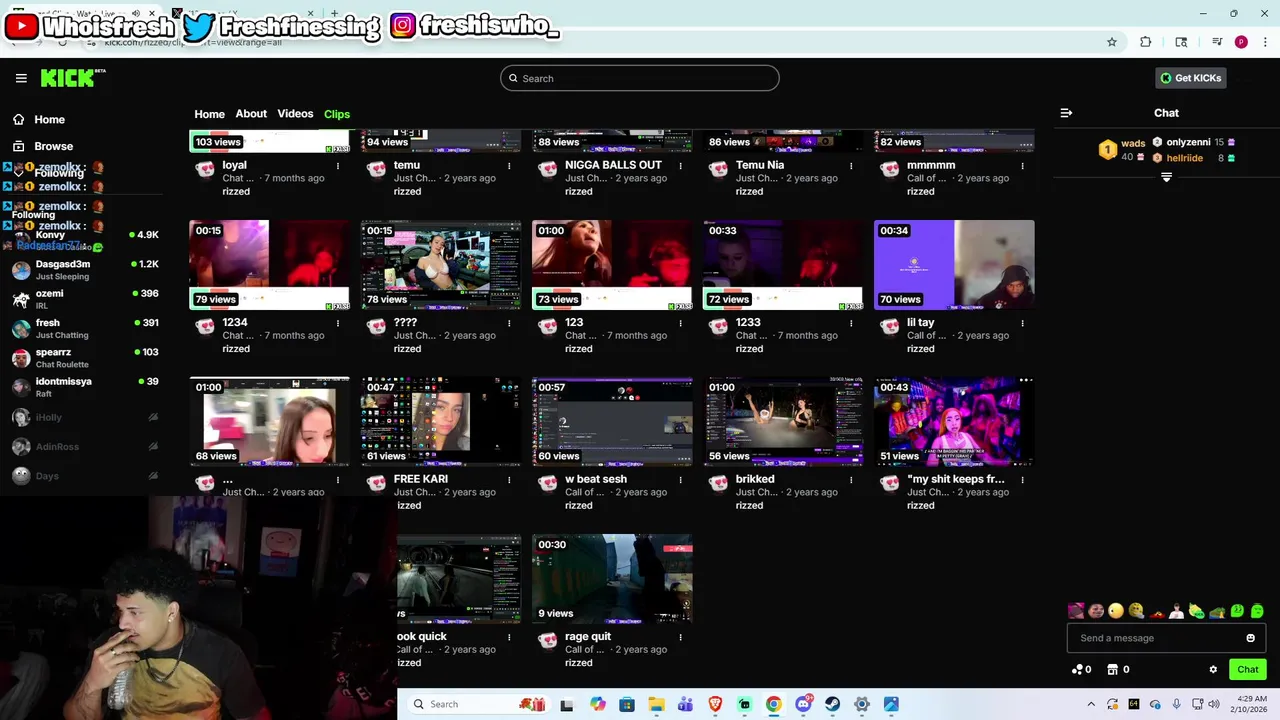
Task: Open Windows Settings from the taskbar
Action: point(862,704)
